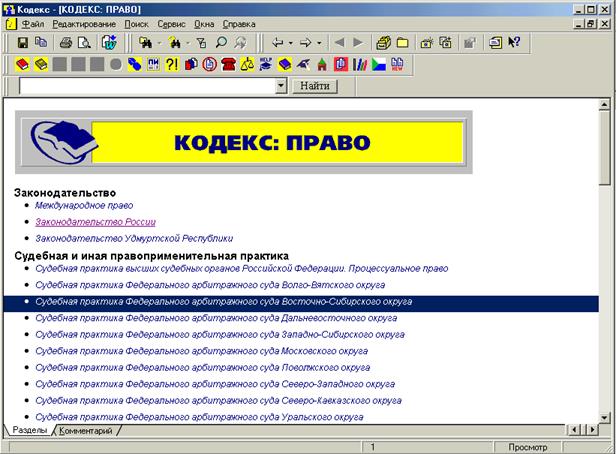Viewport: 616px width, 454px height.
Task: Open the Поиск menu
Action: [136, 24]
